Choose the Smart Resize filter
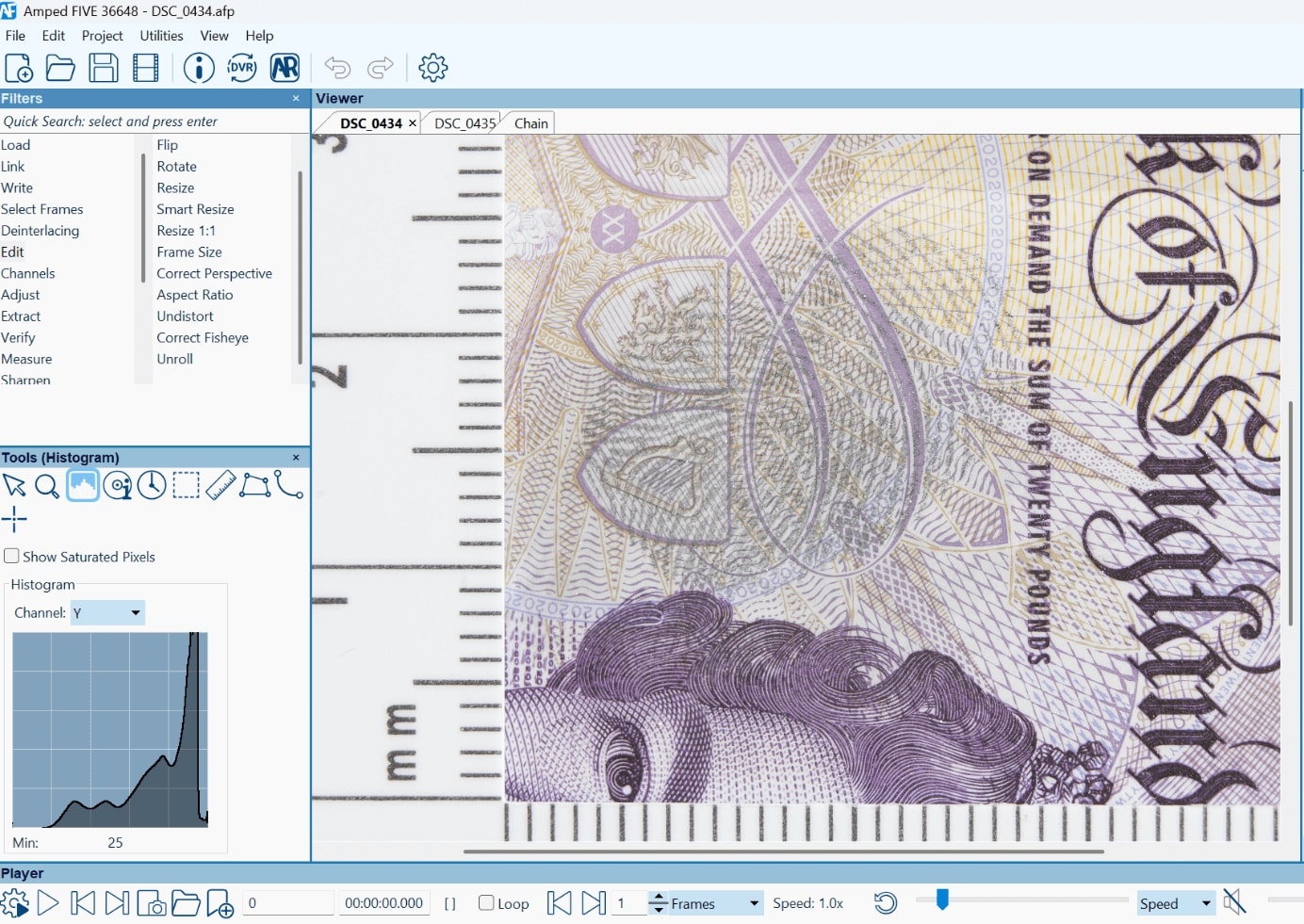Screen dimensions: 1304x924 195,209
